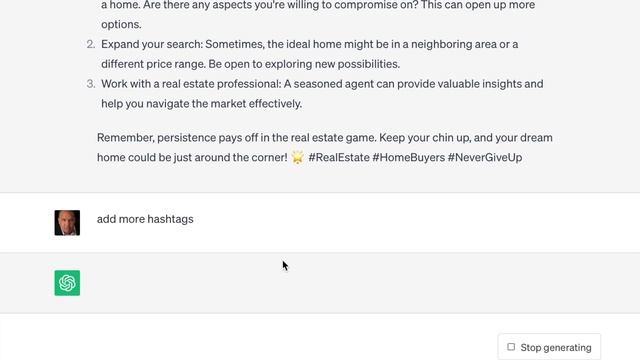The image size is (640, 360).
Task: Click the #RealEstate hashtag
Action: (339, 158)
